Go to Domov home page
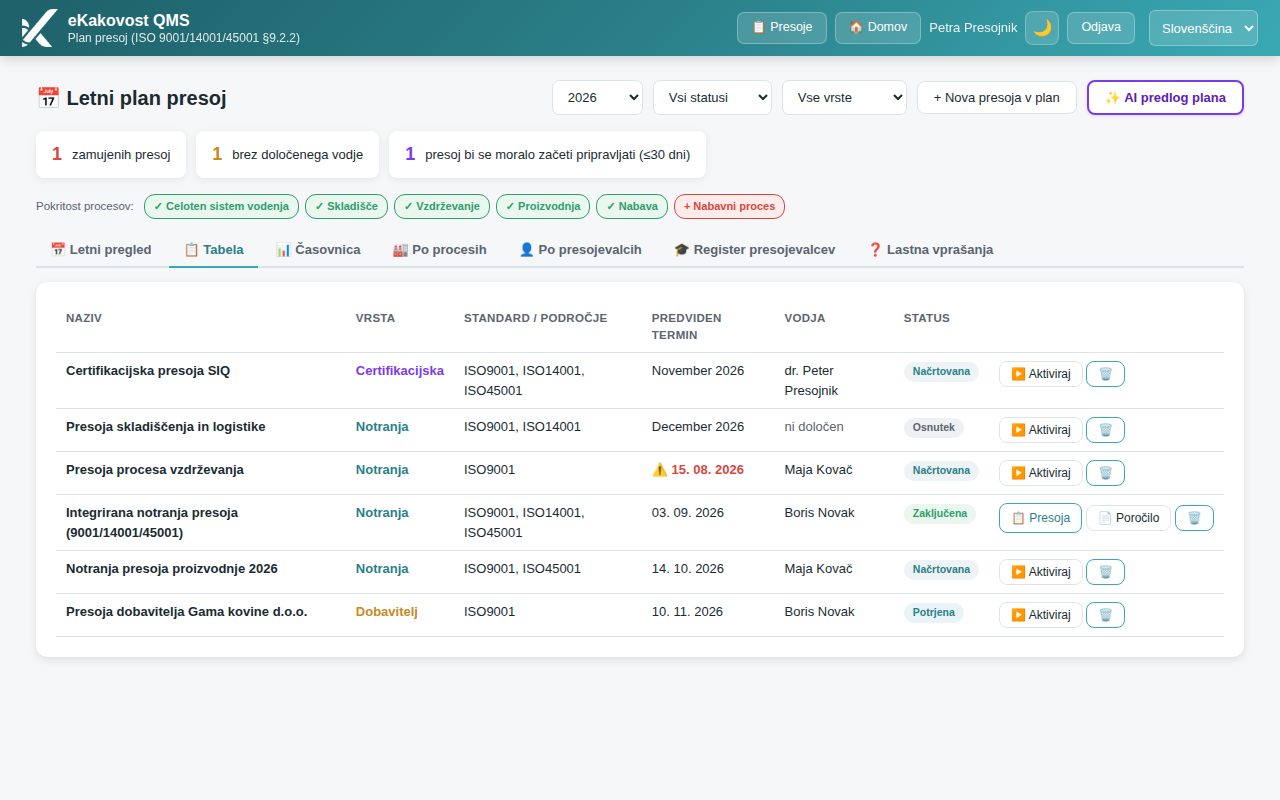 click(x=878, y=28)
